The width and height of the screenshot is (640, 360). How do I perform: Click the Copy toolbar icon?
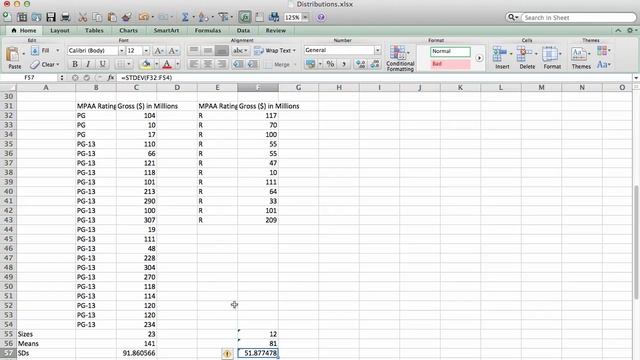click(97, 17)
